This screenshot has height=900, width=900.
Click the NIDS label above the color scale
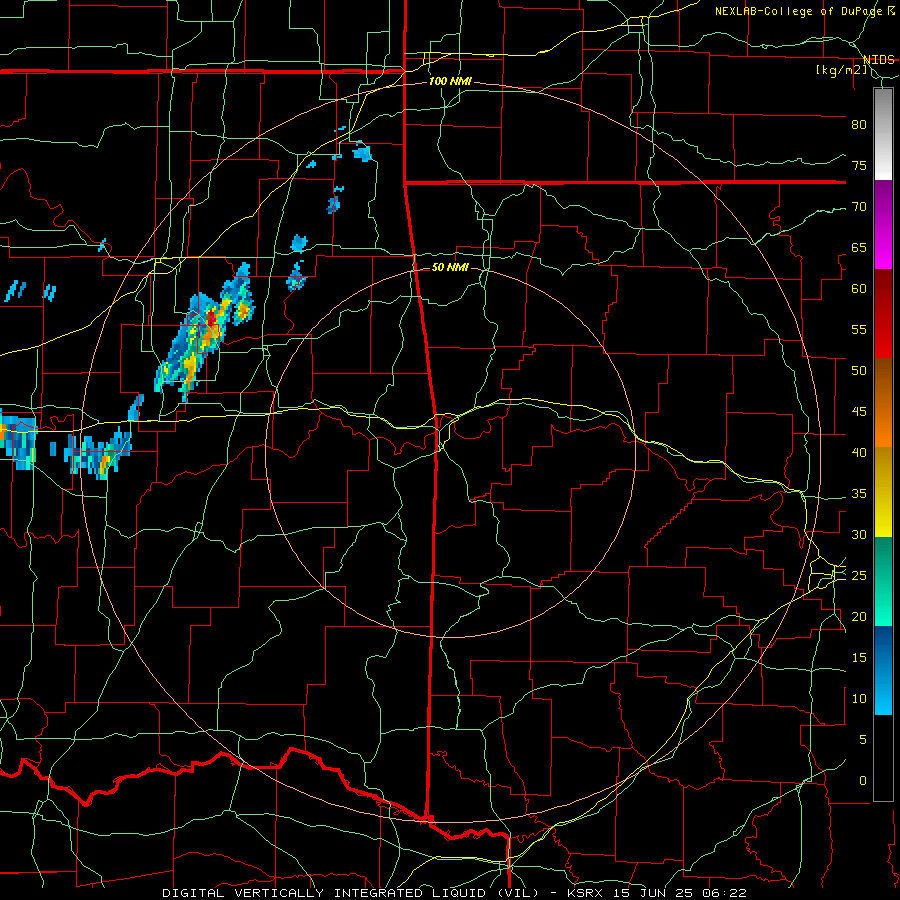coord(878,59)
